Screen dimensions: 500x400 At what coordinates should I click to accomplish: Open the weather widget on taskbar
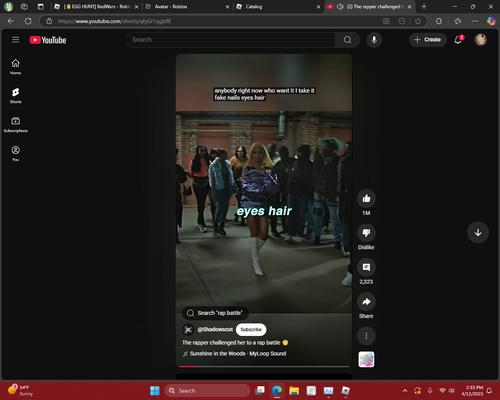pos(21,391)
